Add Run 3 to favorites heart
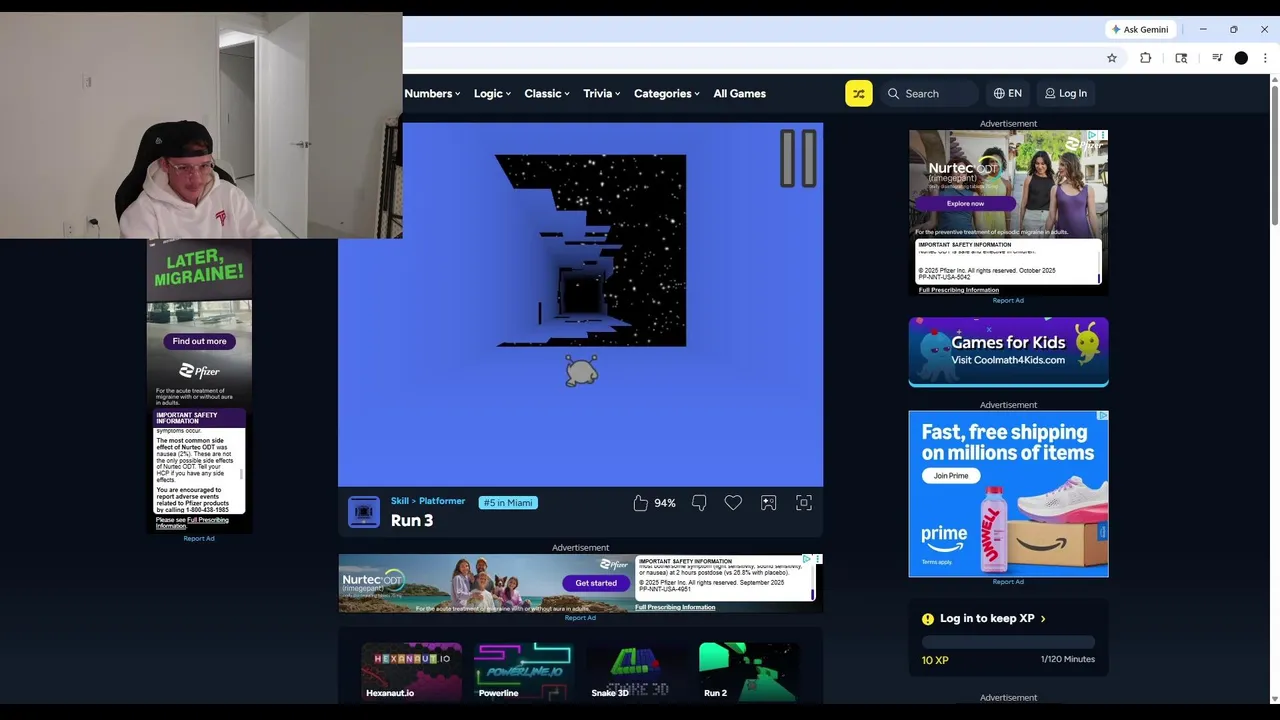The height and width of the screenshot is (720, 1280). [733, 503]
